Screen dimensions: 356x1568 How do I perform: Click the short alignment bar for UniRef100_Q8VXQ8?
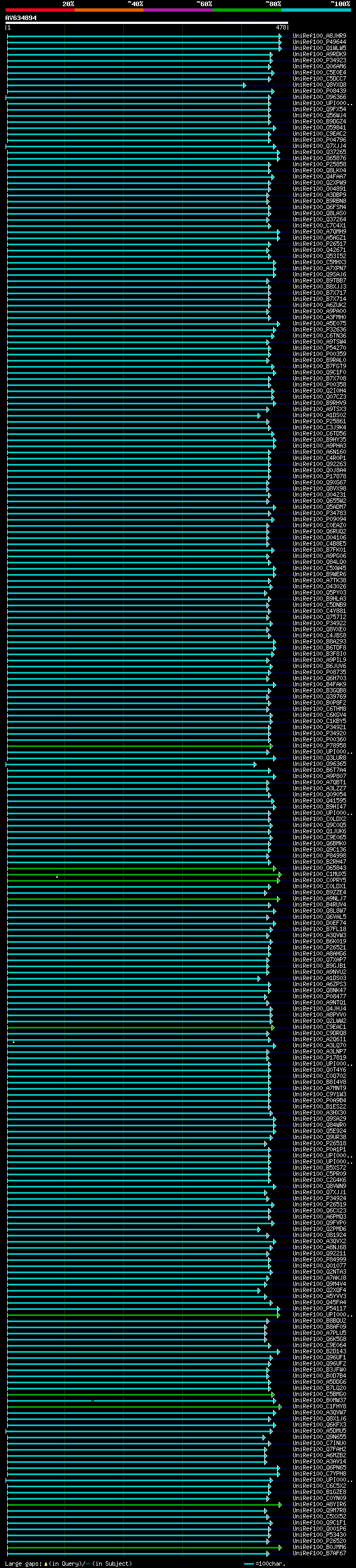[x=126, y=85]
